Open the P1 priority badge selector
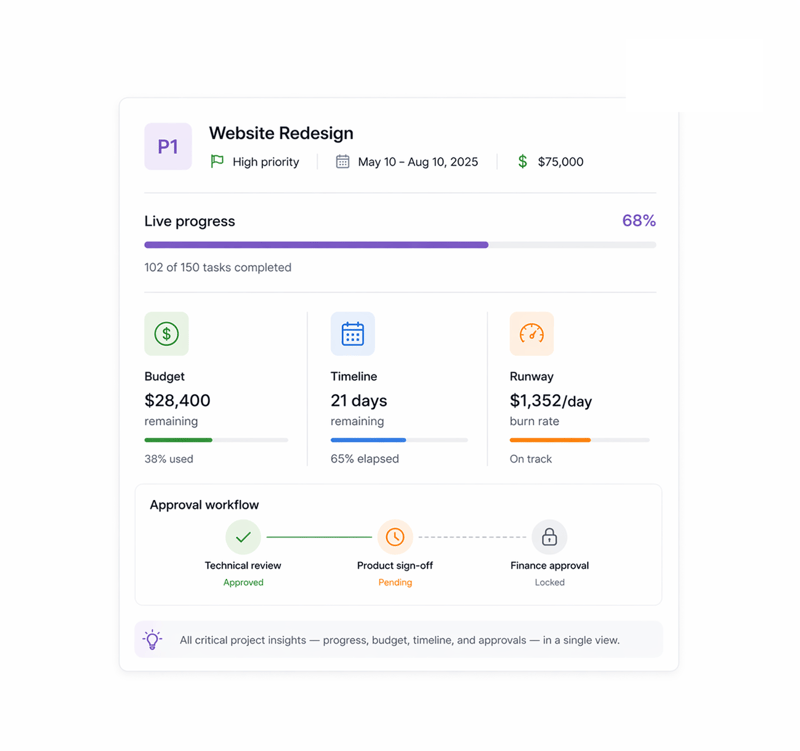The height and width of the screenshot is (751, 800). pos(167,147)
